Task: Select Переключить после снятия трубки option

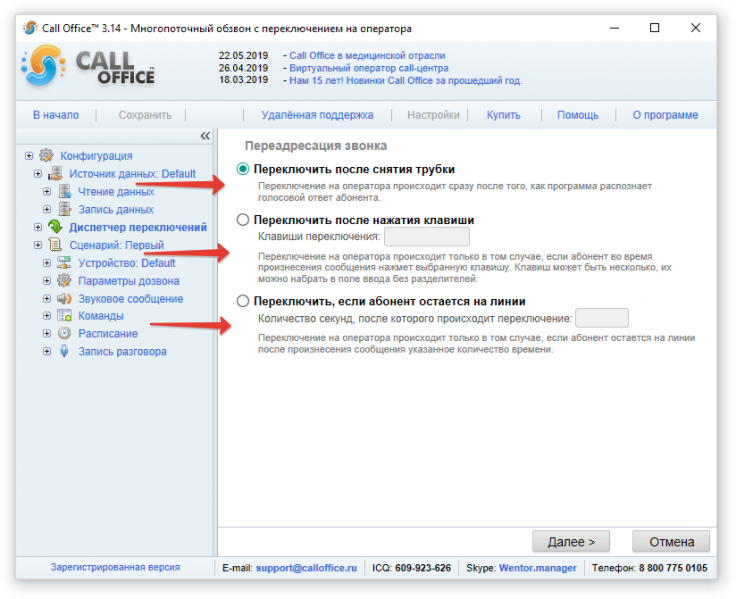Action: click(243, 169)
